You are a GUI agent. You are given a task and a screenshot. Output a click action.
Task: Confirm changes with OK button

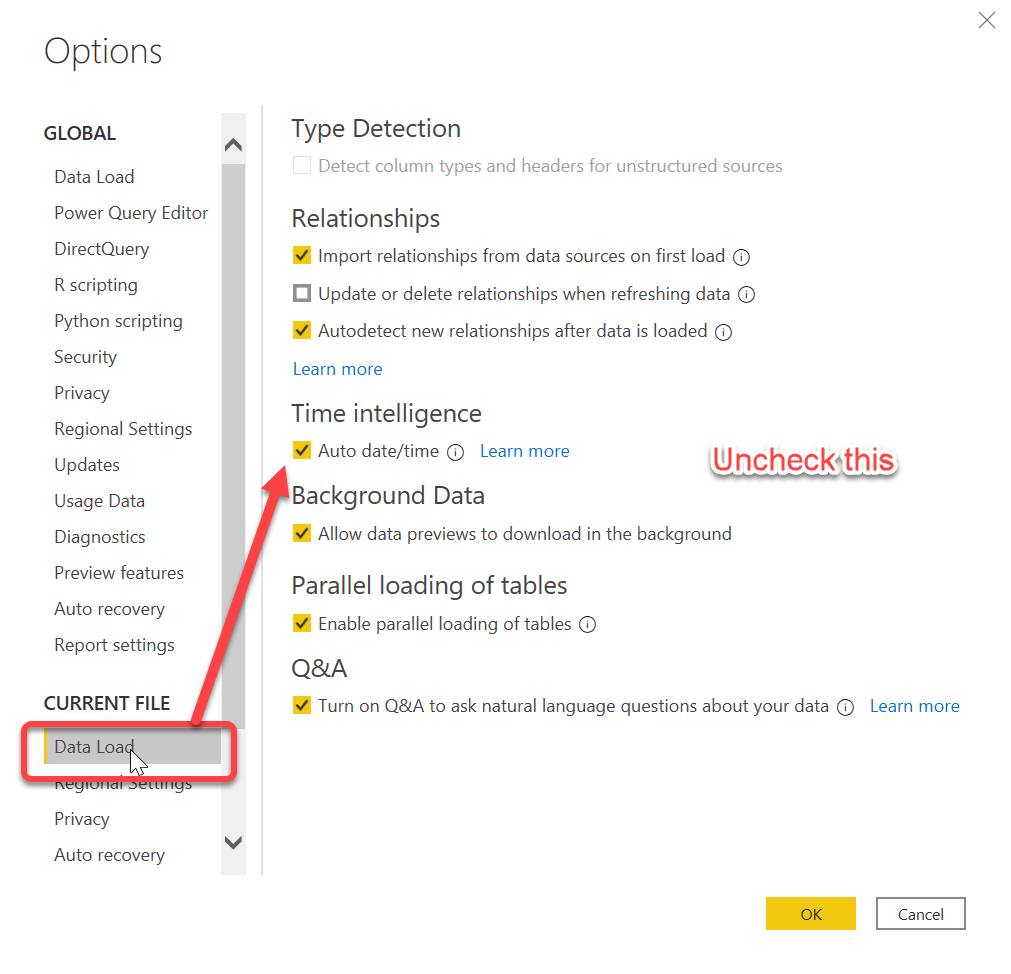point(810,913)
